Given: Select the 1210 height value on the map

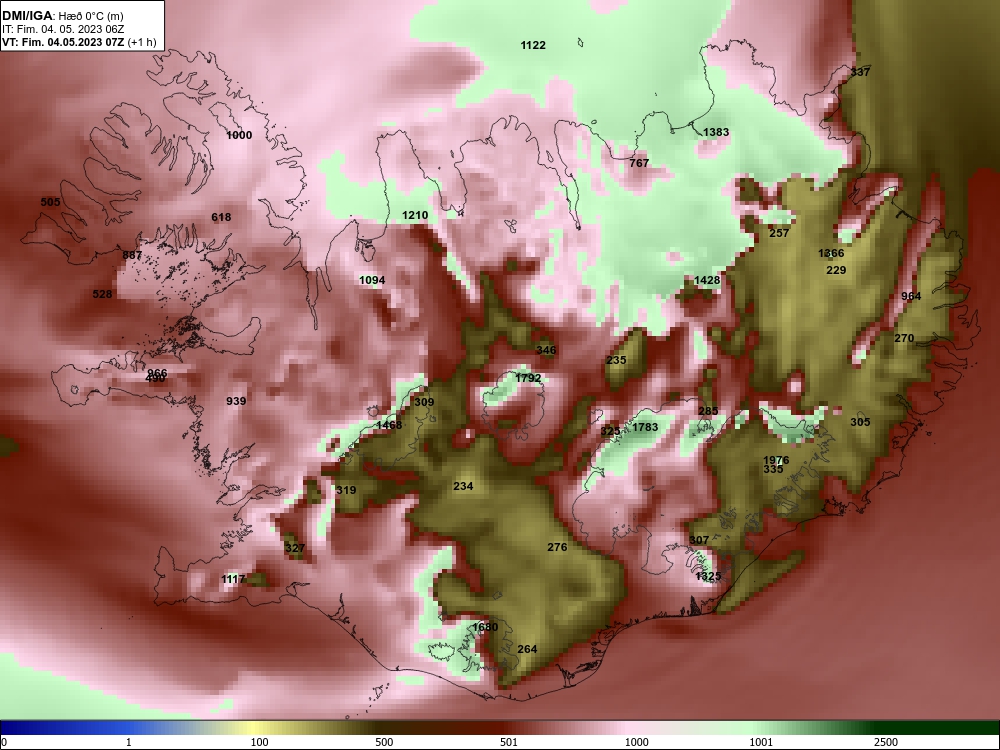Looking at the screenshot, I should pos(415,216).
